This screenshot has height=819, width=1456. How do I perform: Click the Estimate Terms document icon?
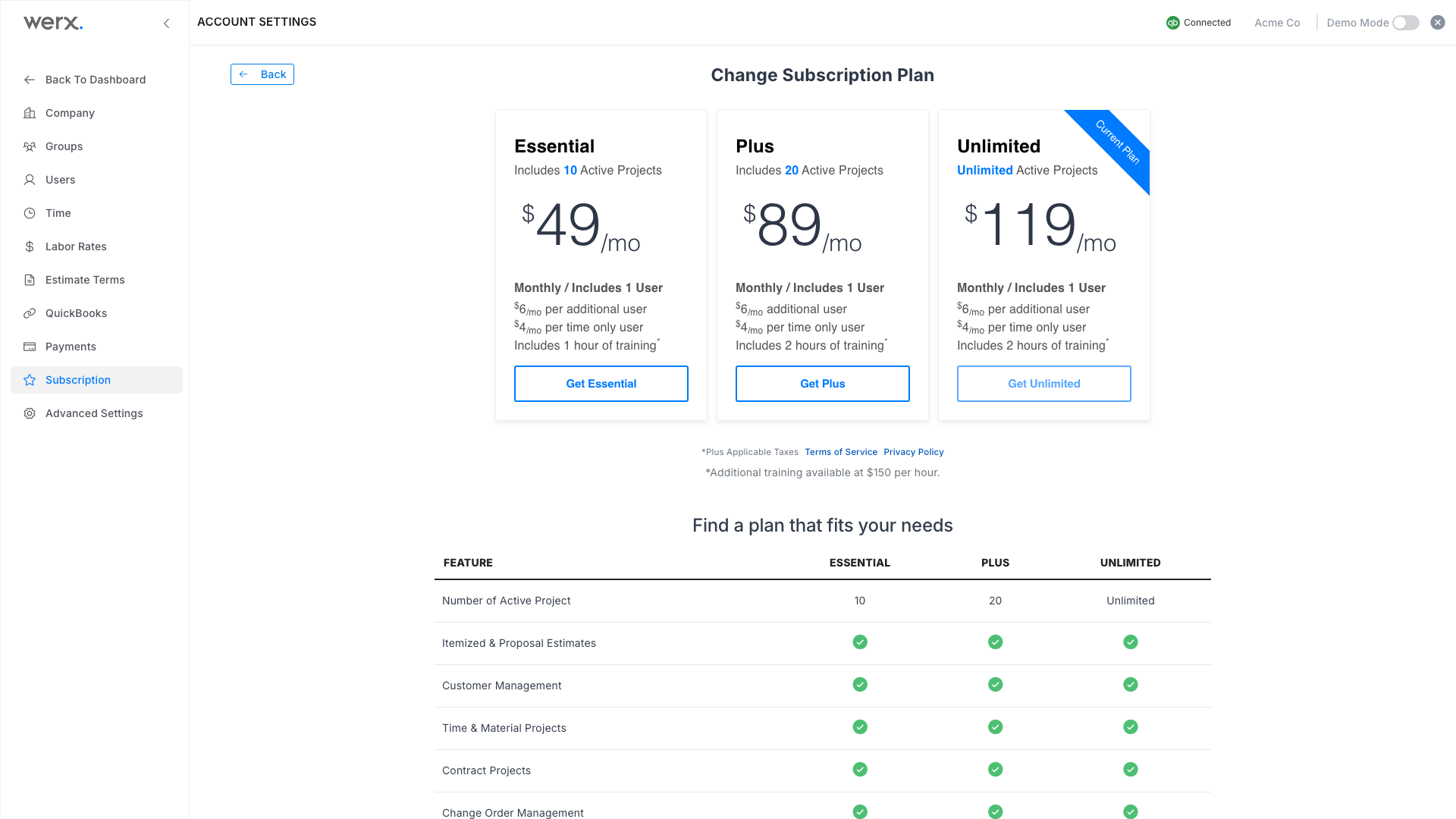point(30,280)
